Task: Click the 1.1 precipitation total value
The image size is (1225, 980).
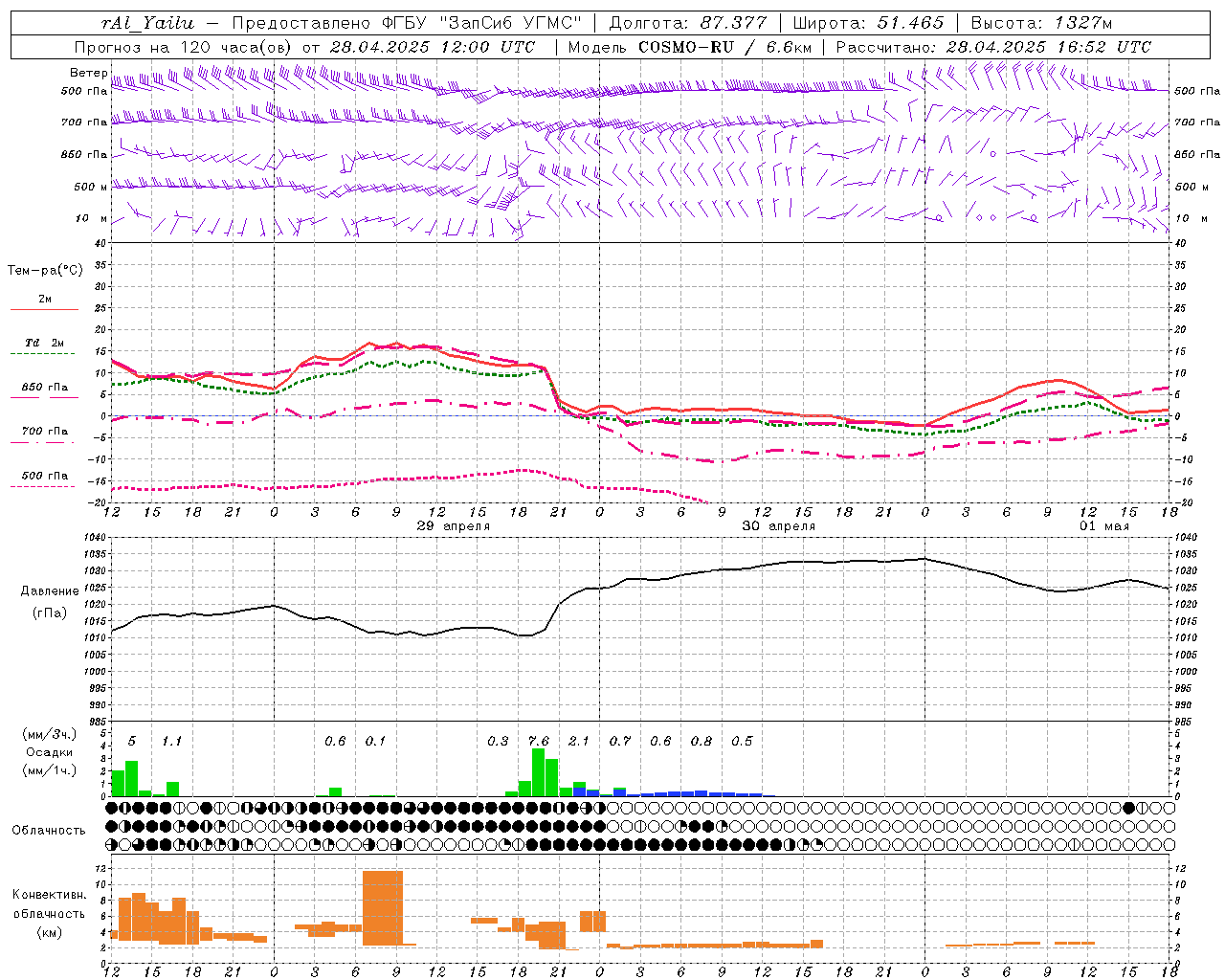Action: pyautogui.click(x=171, y=742)
